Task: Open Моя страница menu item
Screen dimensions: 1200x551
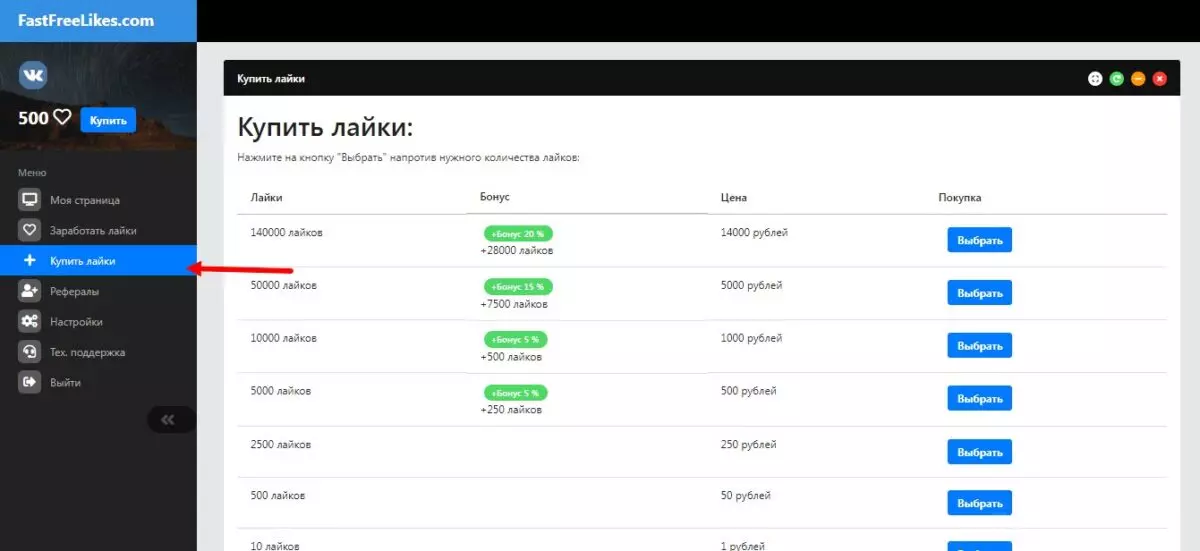Action: [98, 200]
